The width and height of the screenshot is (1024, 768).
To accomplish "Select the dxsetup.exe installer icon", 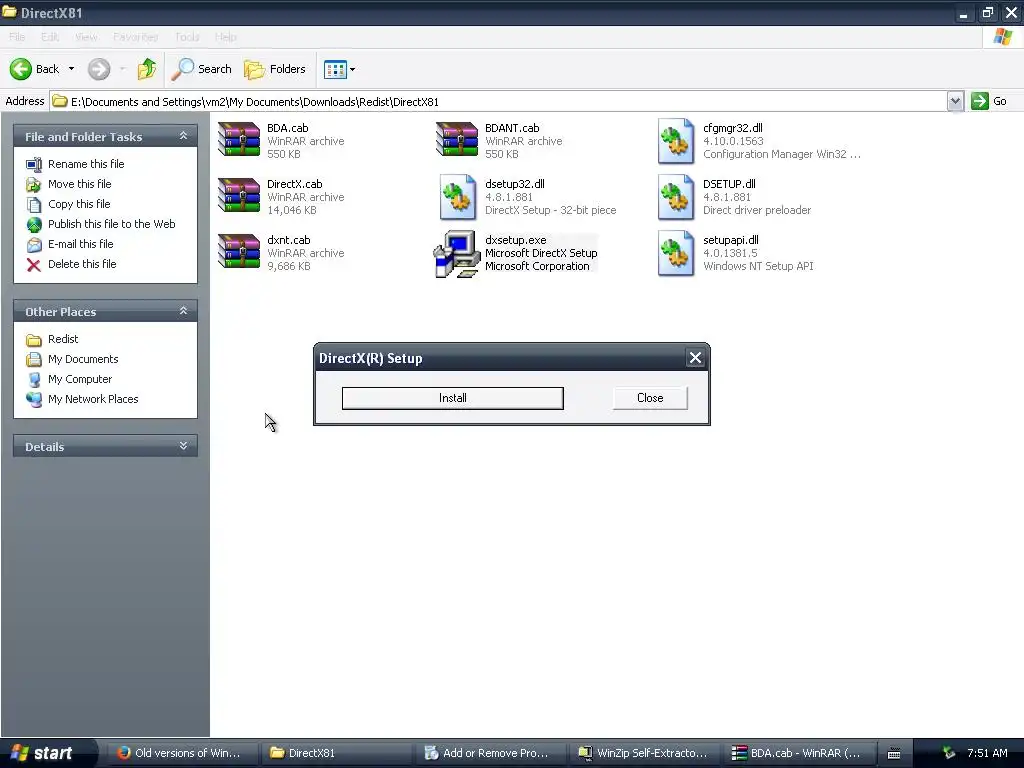I will [x=456, y=254].
